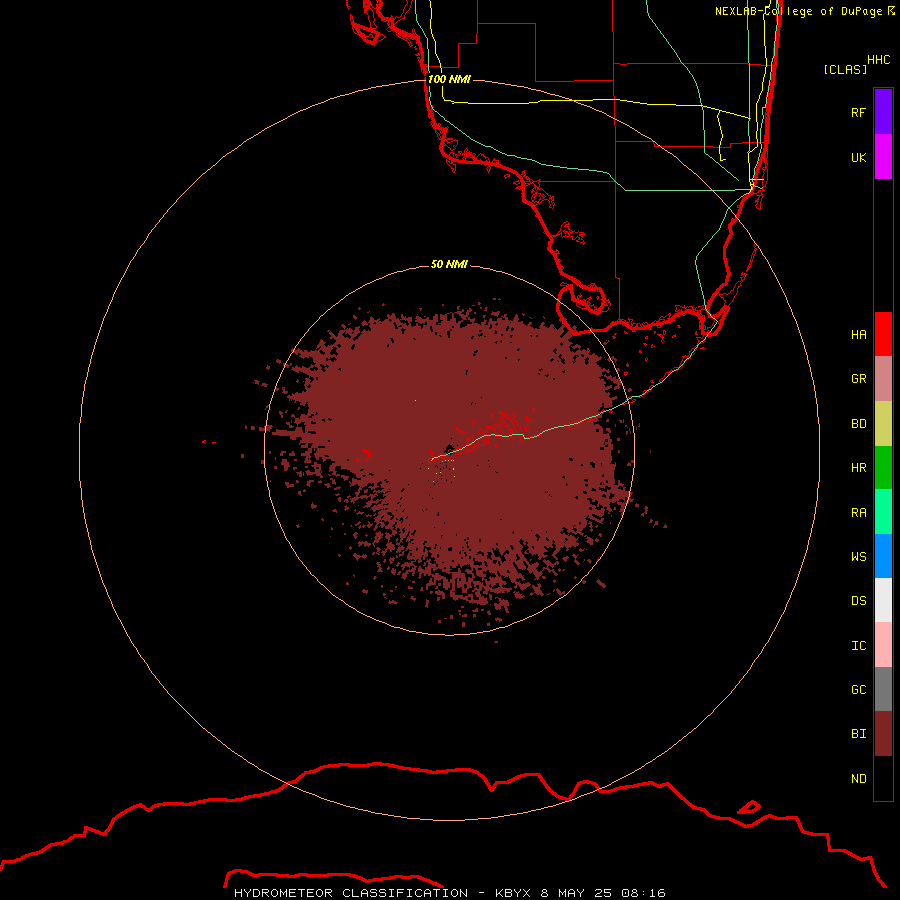This screenshot has height=900, width=900.
Task: Click the 08:16 timestamp
Action: point(645,893)
